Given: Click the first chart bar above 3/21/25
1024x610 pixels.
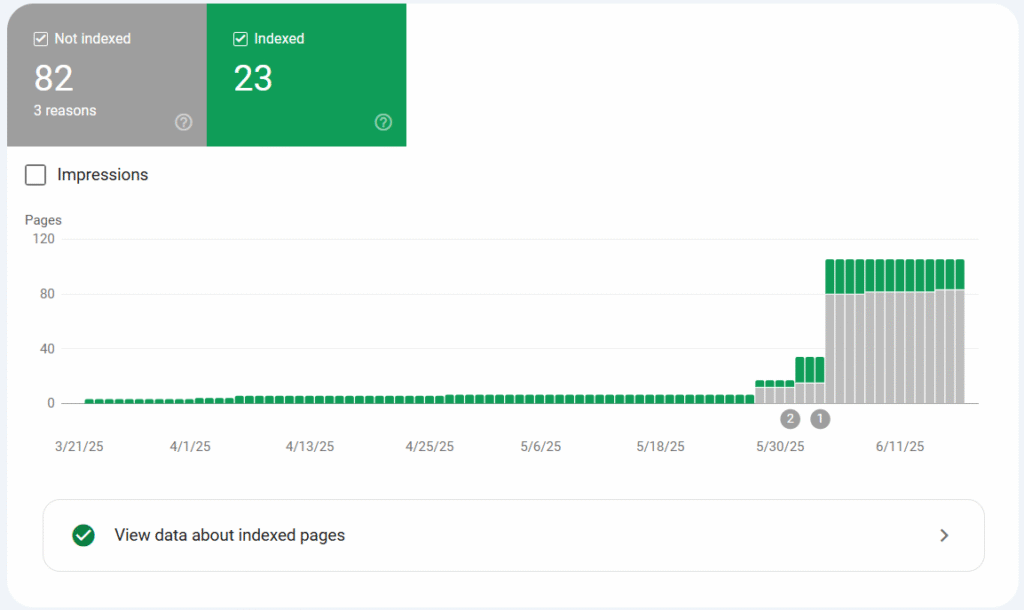Looking at the screenshot, I should click(x=89, y=401).
